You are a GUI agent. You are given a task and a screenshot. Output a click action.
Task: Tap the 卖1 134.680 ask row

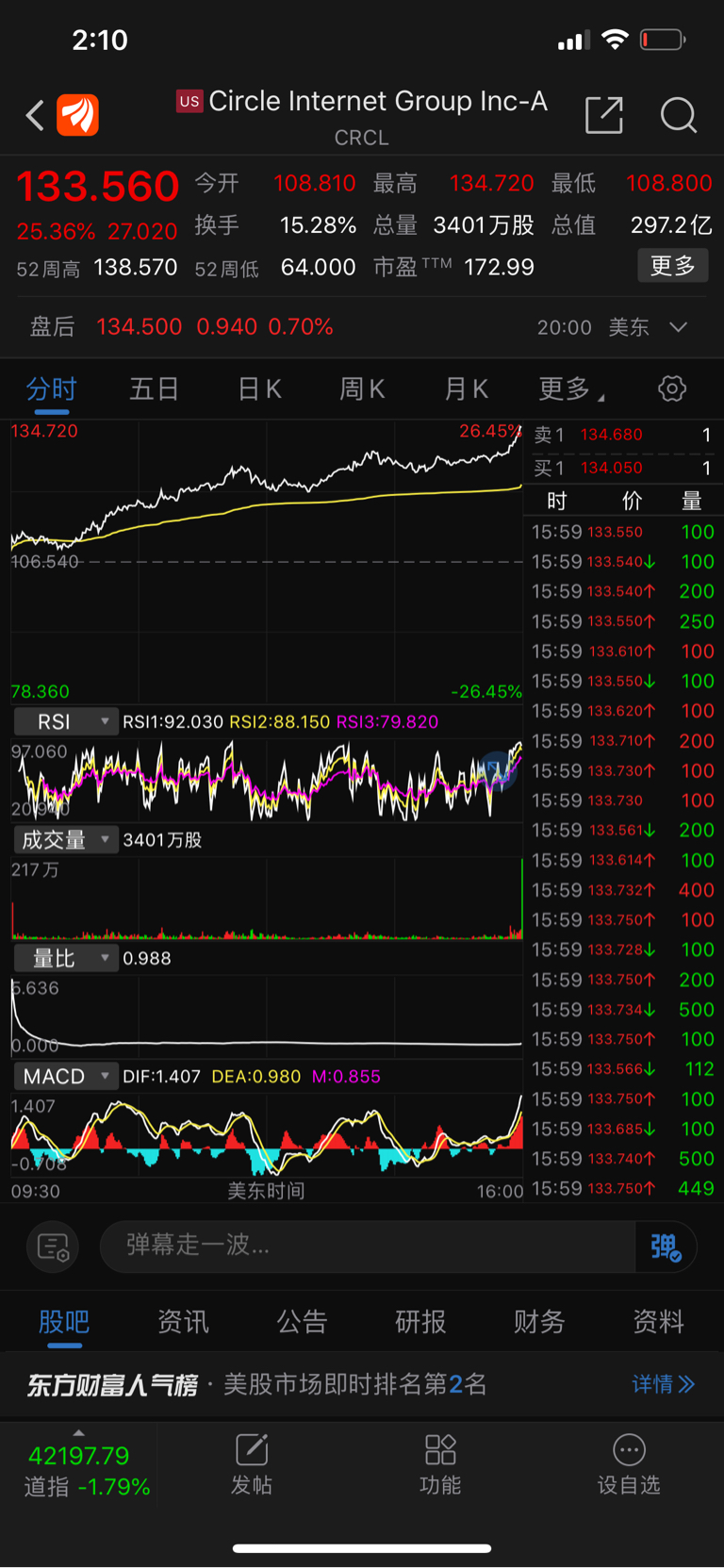coord(623,435)
